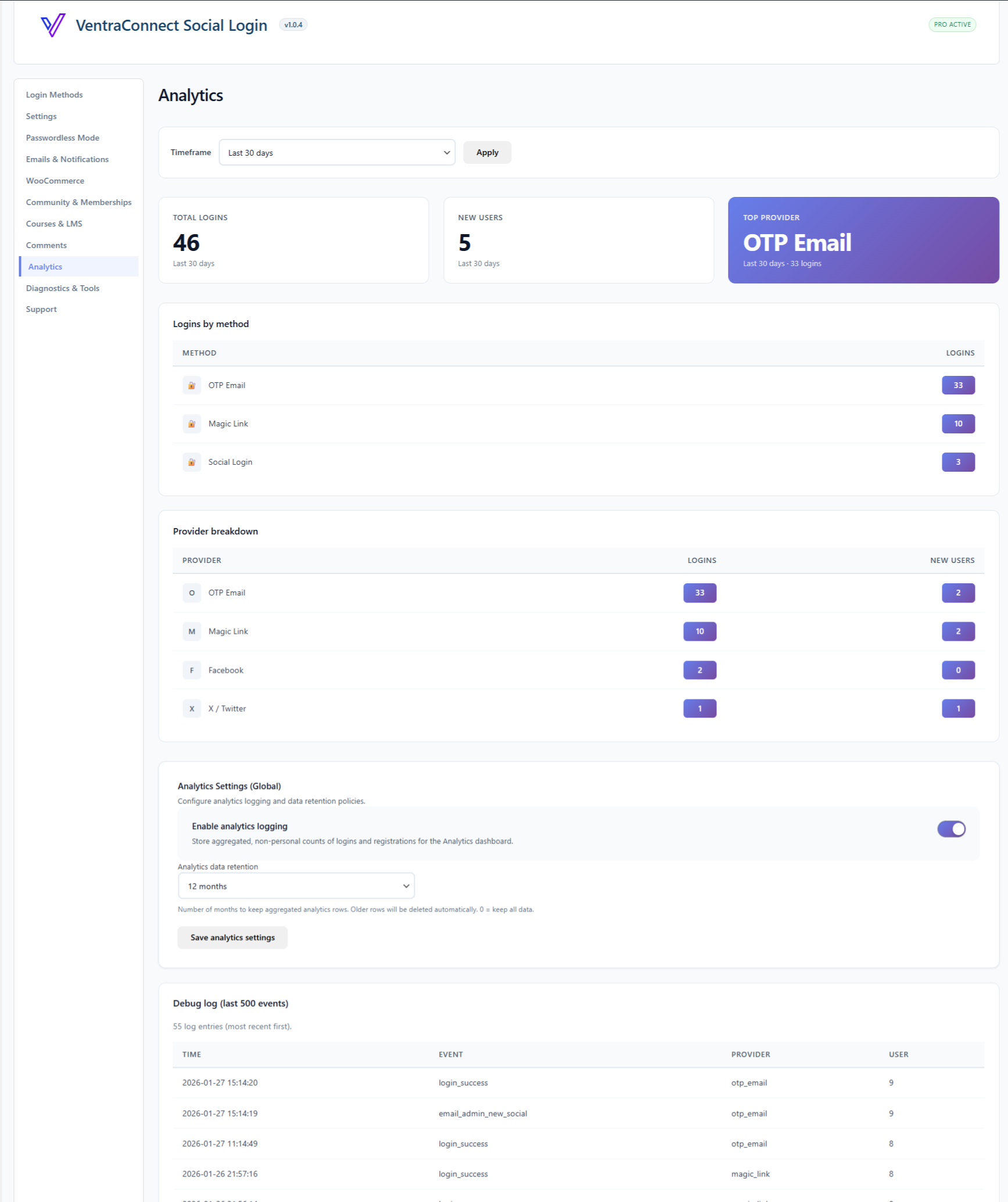The image size is (1008, 1202).
Task: Click the VentraConnect logo icon
Action: (53, 25)
